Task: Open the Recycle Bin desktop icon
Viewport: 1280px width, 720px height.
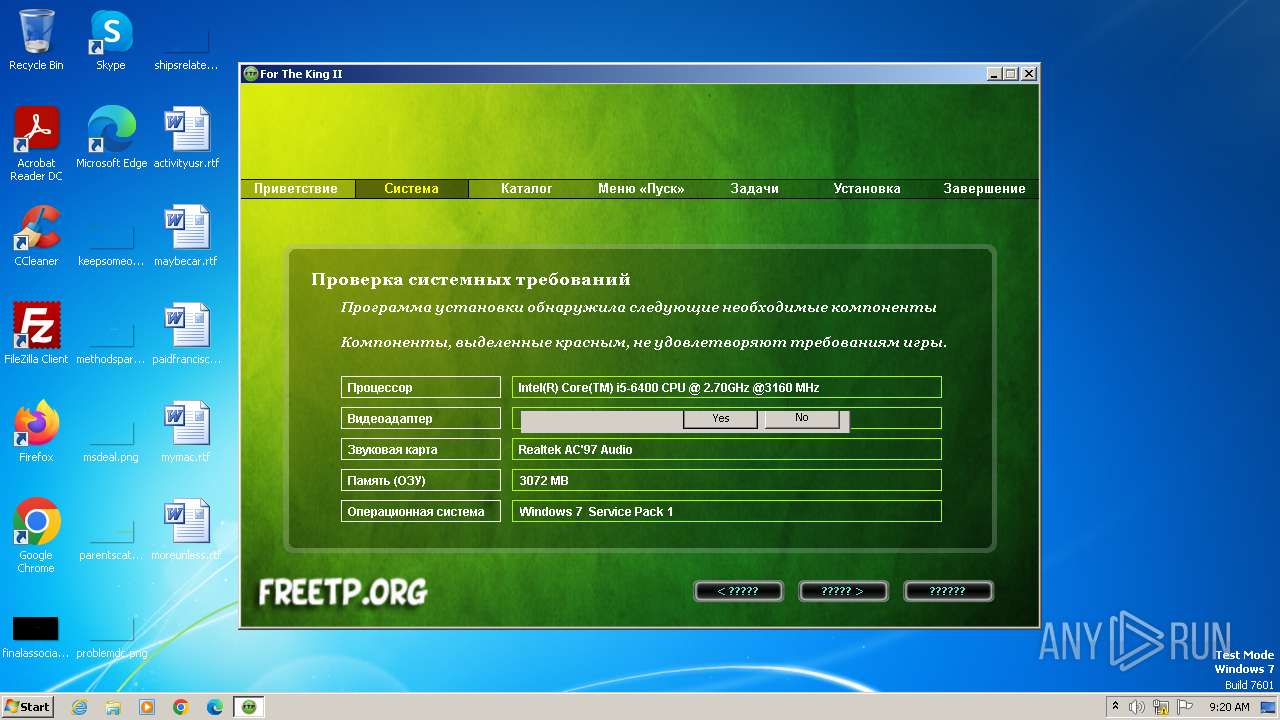Action: coord(36,40)
